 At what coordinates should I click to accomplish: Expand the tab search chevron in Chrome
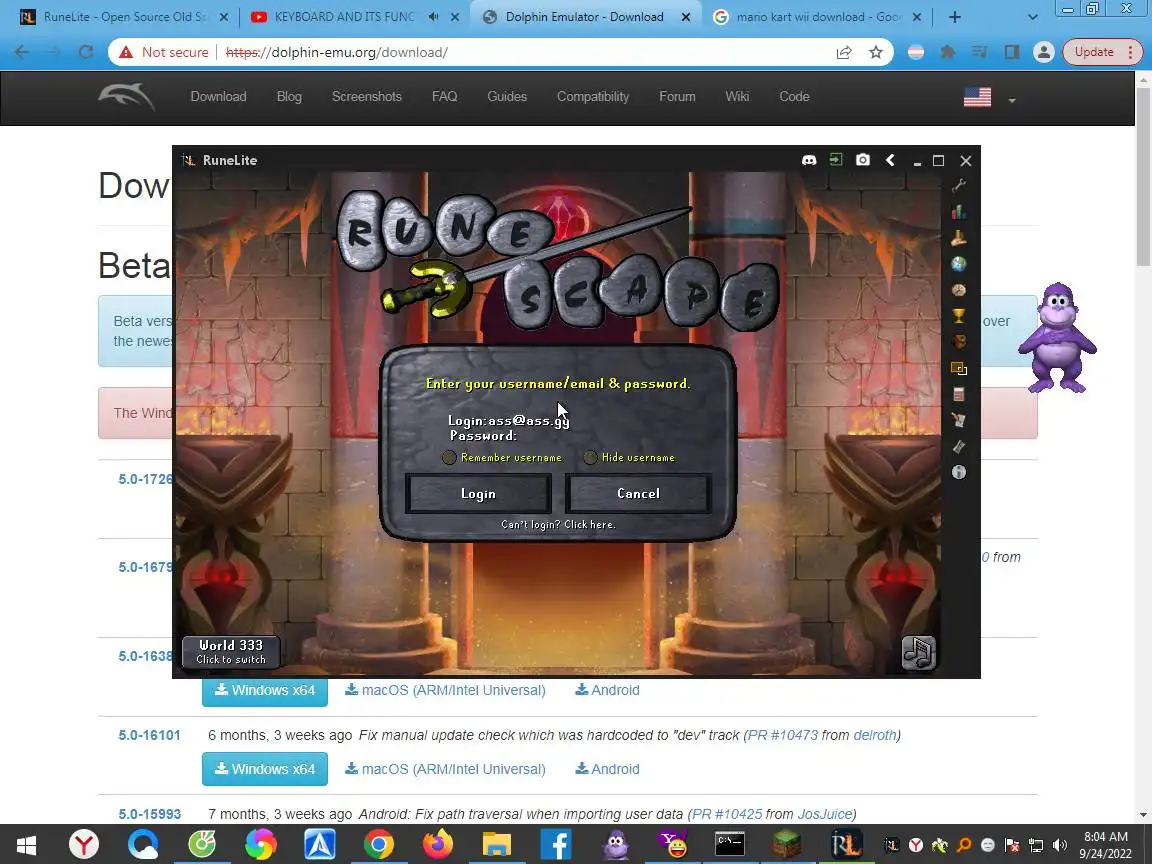(1032, 17)
